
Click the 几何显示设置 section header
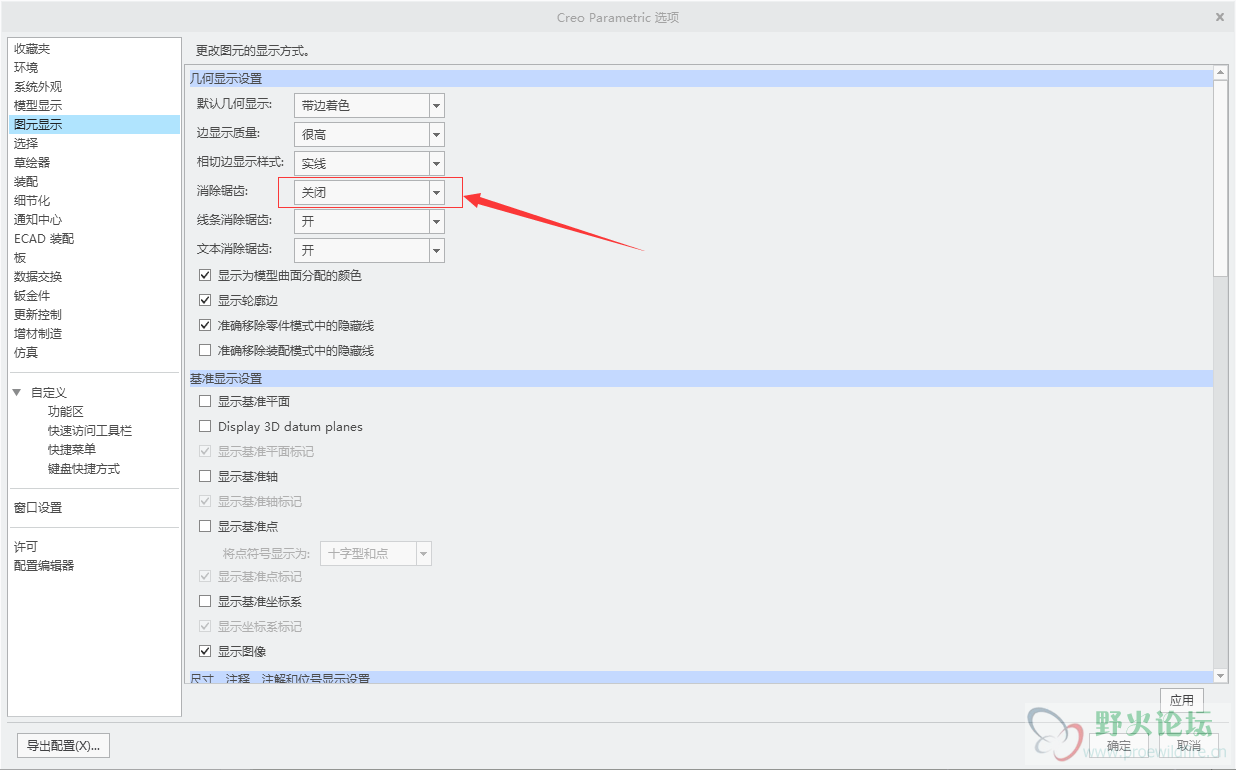pos(700,78)
